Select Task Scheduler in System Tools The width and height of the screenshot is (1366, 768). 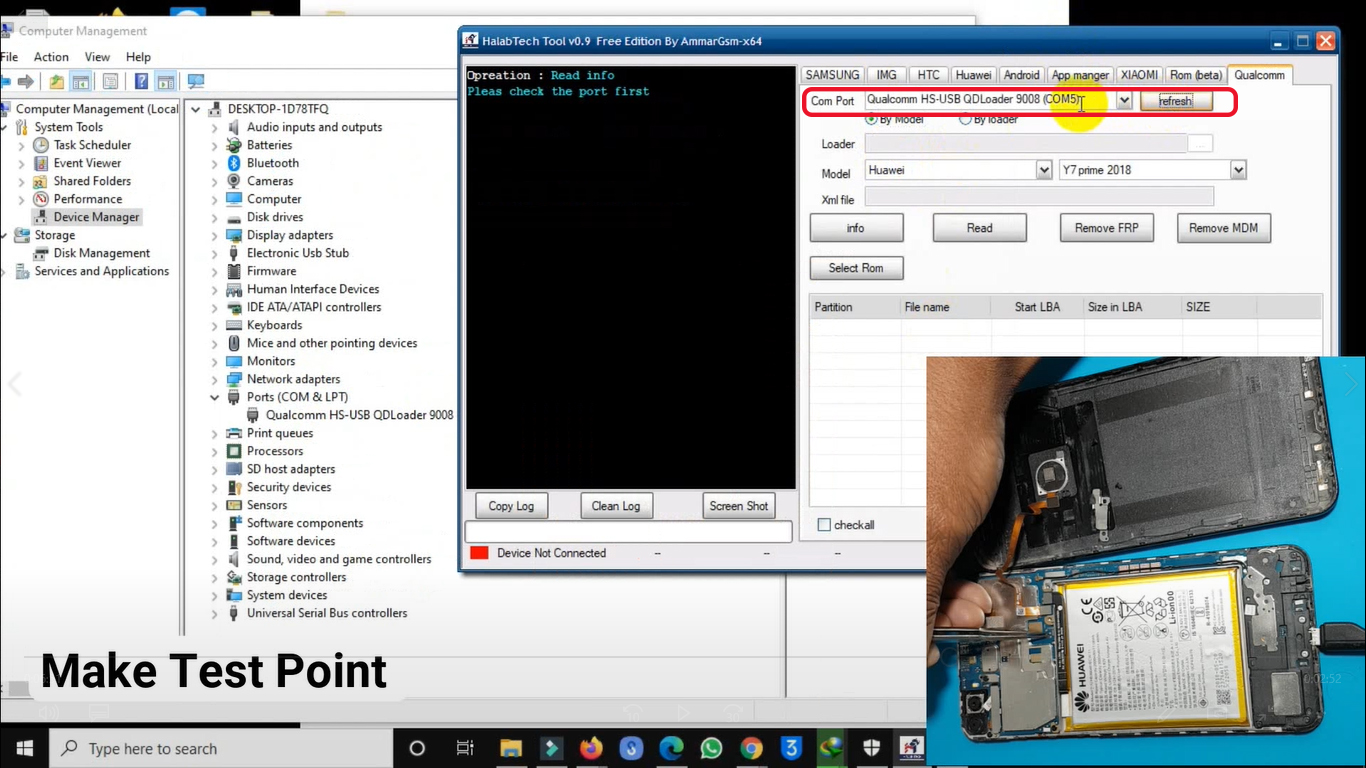pos(92,145)
